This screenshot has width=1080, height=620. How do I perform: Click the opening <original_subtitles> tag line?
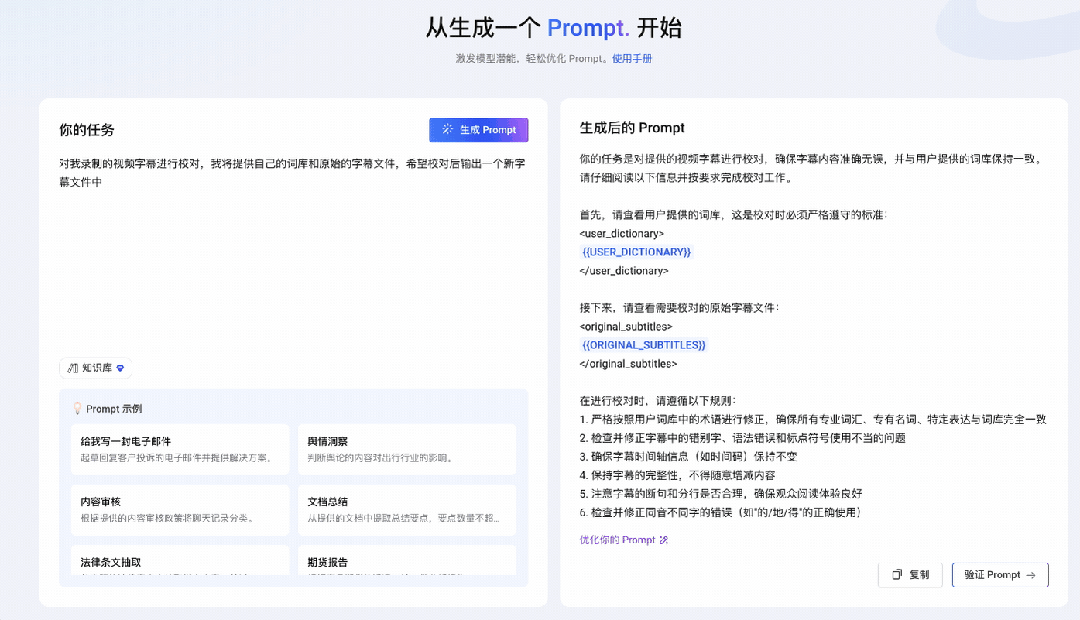coord(626,327)
